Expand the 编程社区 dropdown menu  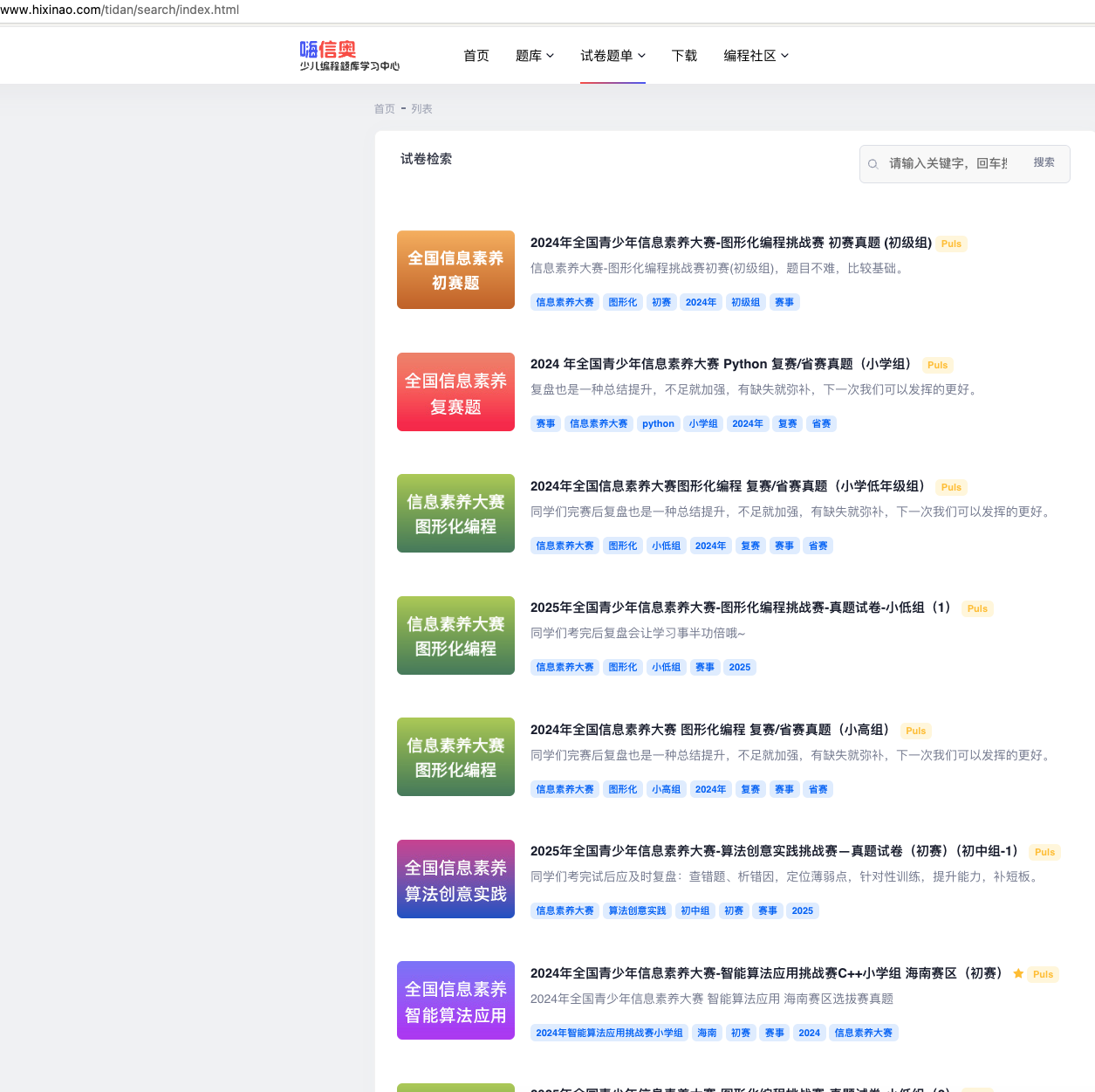tap(756, 56)
